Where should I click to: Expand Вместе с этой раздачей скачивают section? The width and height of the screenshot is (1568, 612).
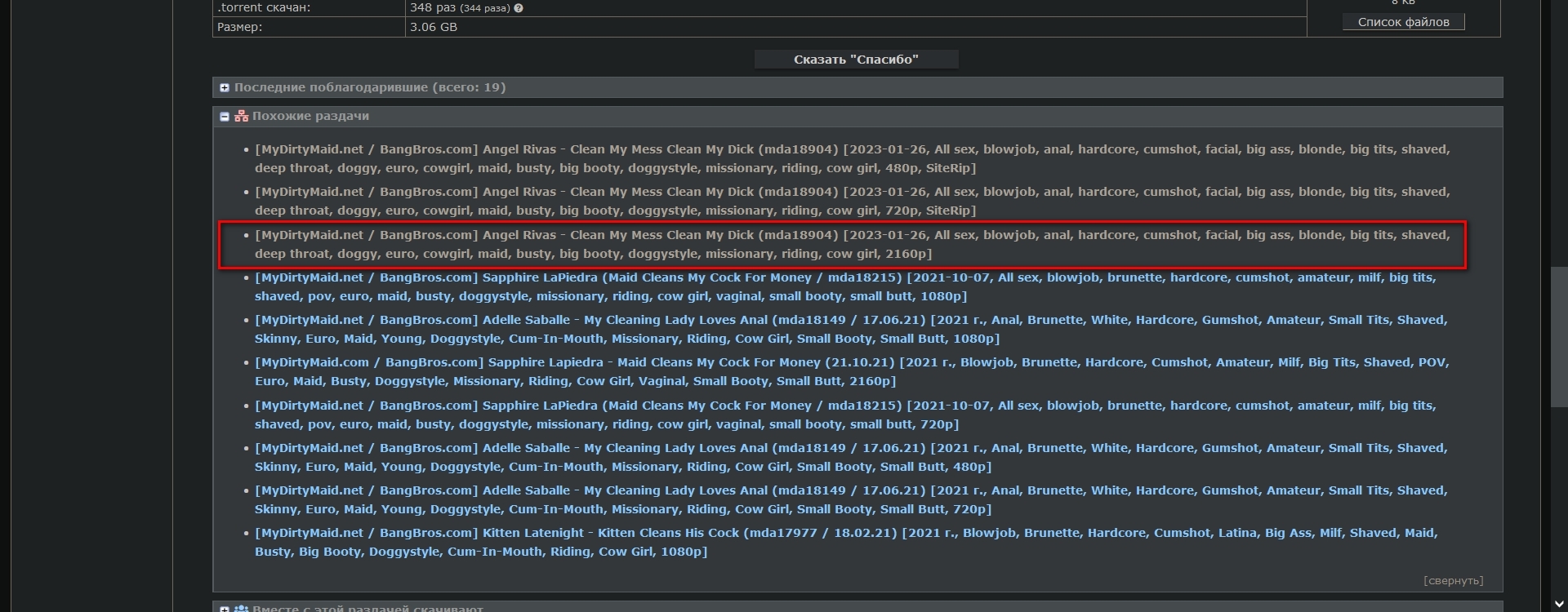point(225,609)
